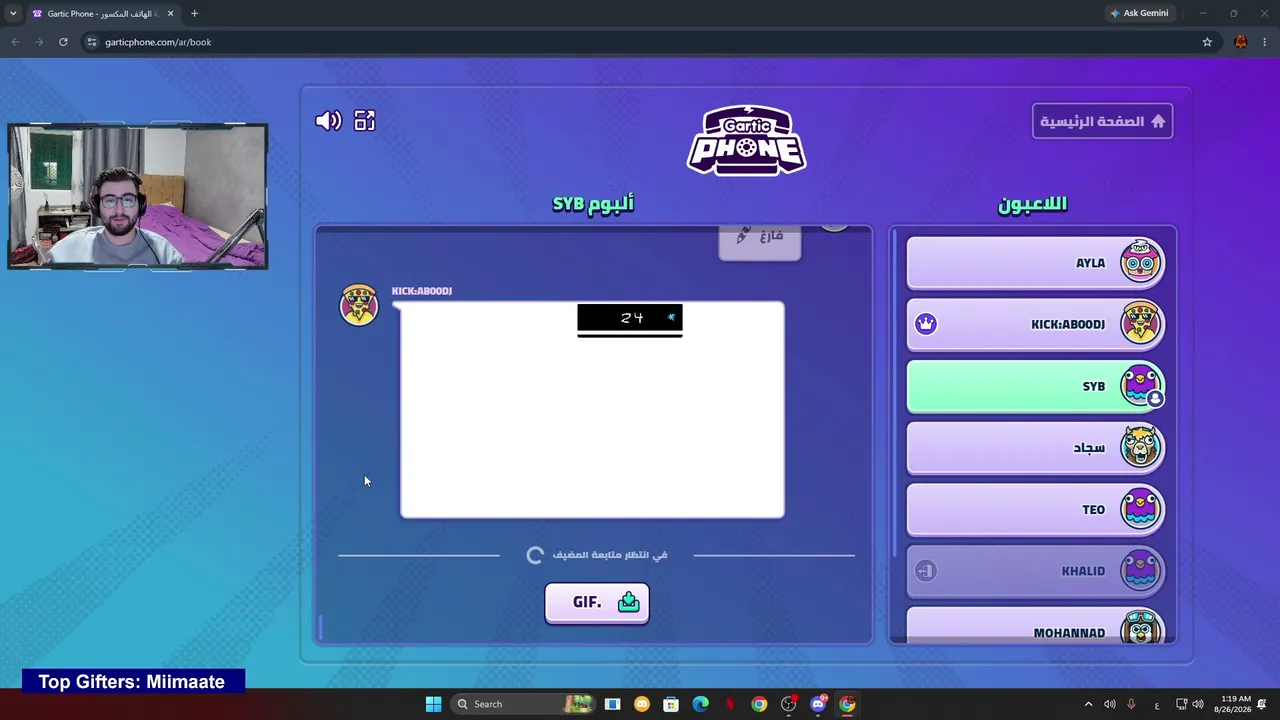Select player SYB in the players list
The image size is (1280, 720).
1036,386
